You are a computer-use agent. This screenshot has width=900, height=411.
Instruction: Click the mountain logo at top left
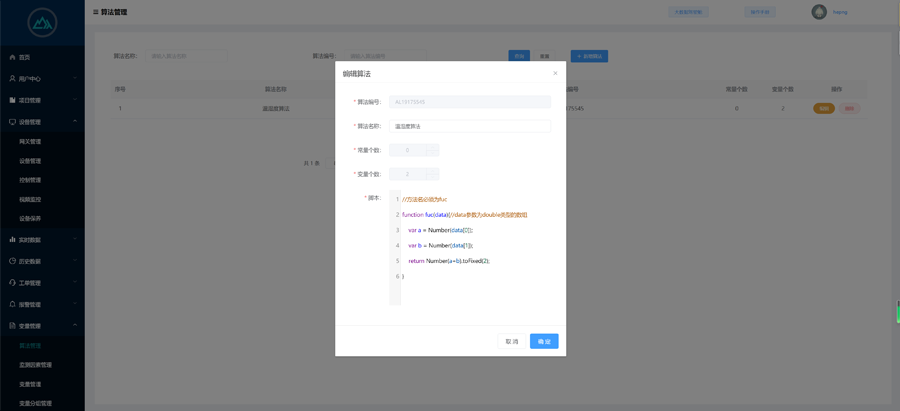pos(42,22)
